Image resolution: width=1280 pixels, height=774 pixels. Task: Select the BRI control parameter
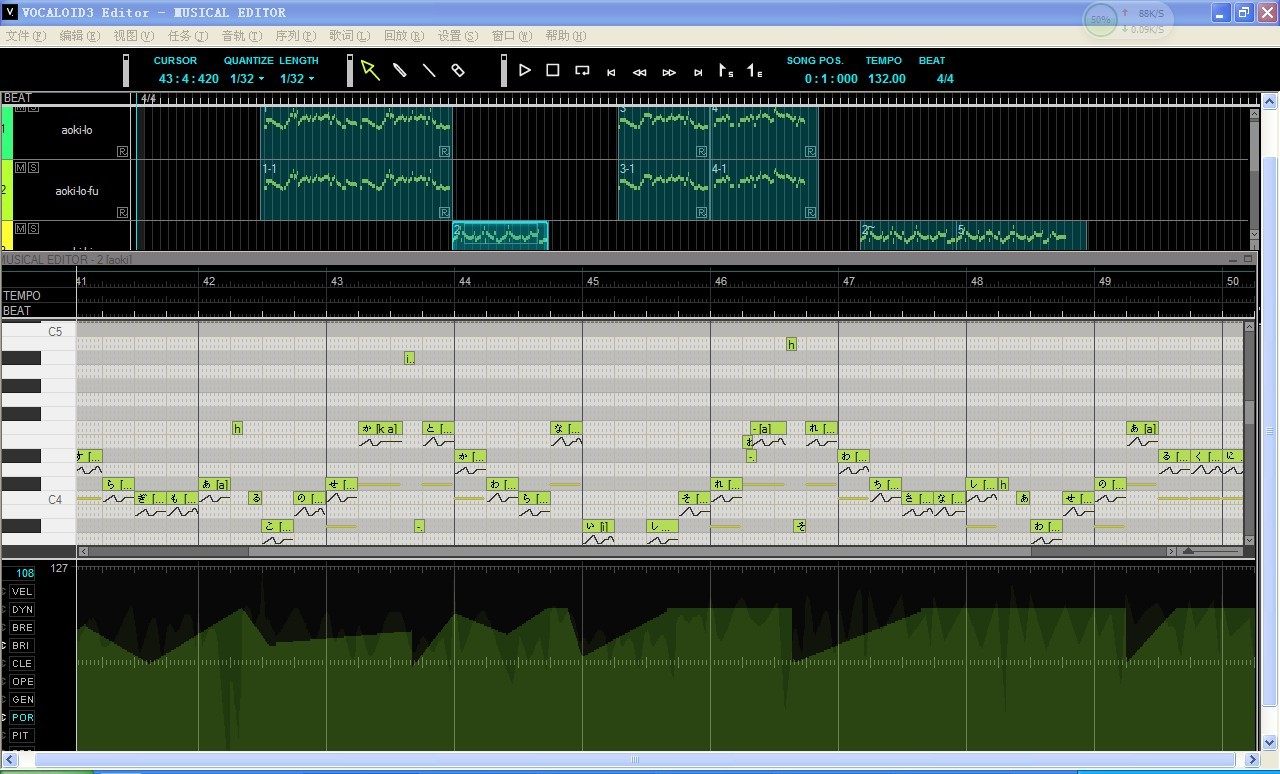click(22, 646)
